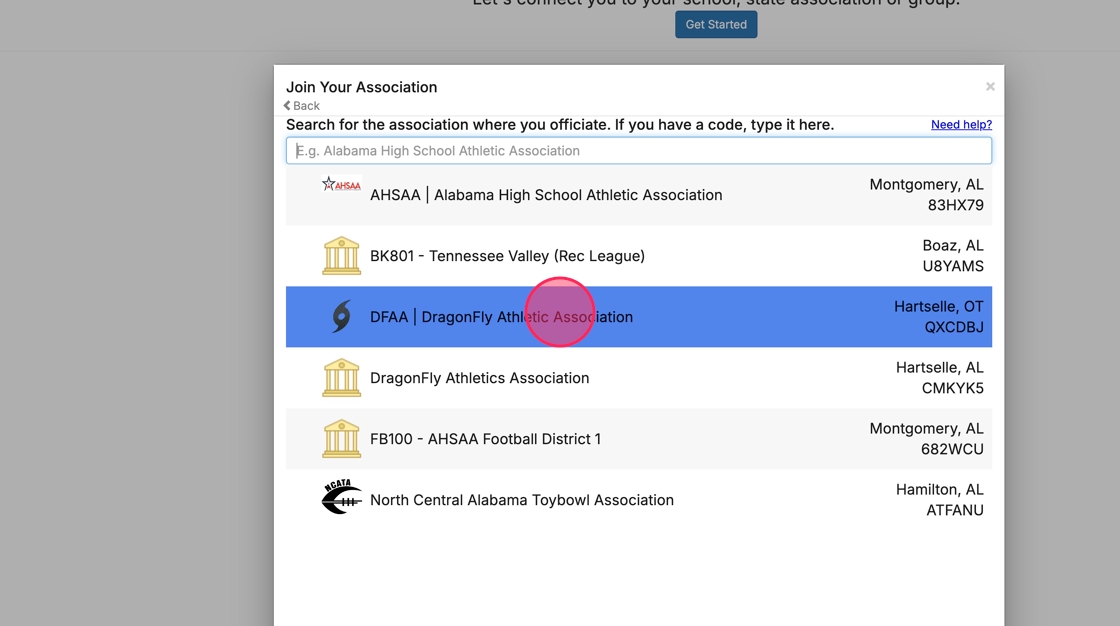Click the association code 83HX79
This screenshot has width=1120, height=626.
(x=955, y=206)
